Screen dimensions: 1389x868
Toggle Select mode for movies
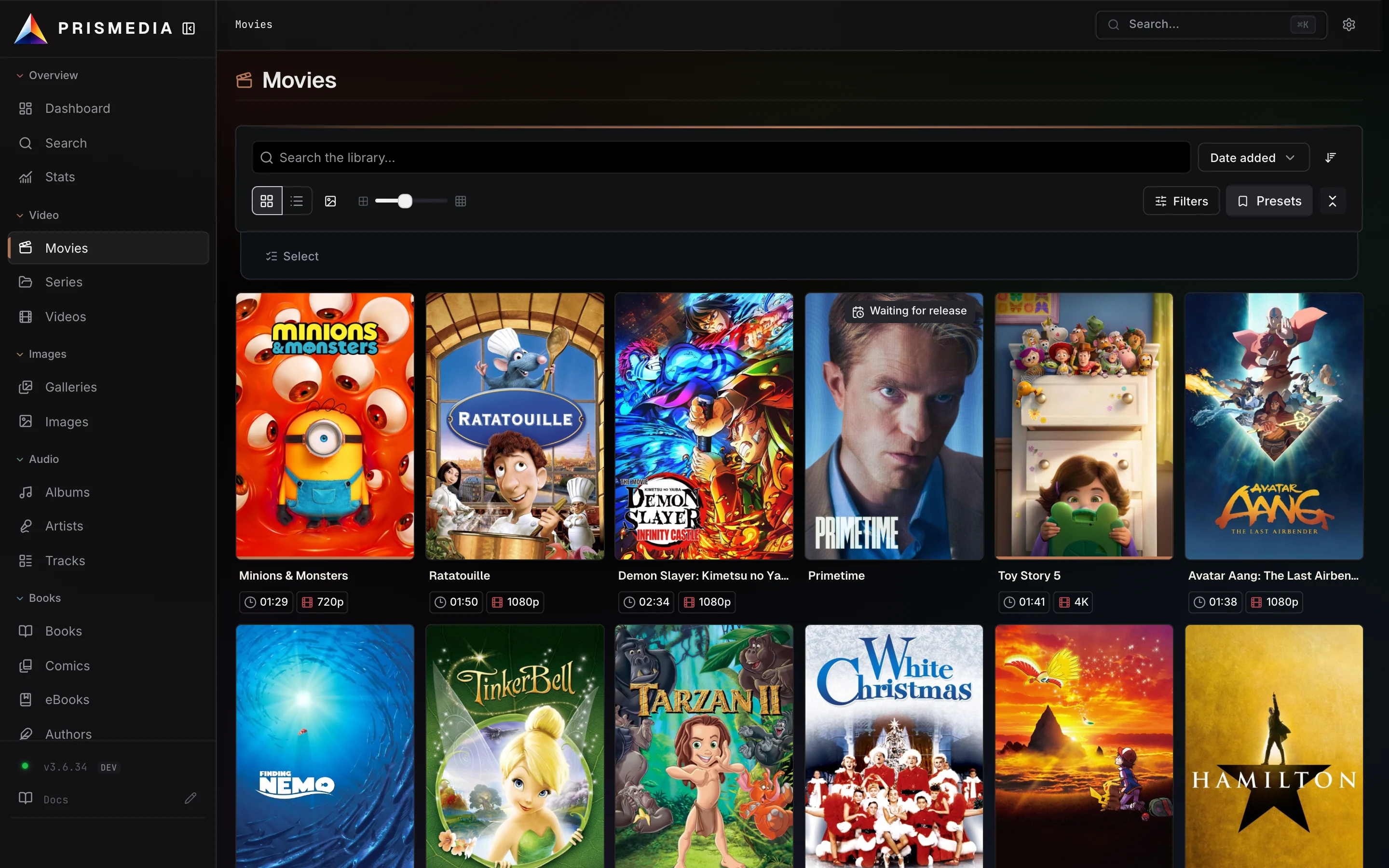point(292,256)
